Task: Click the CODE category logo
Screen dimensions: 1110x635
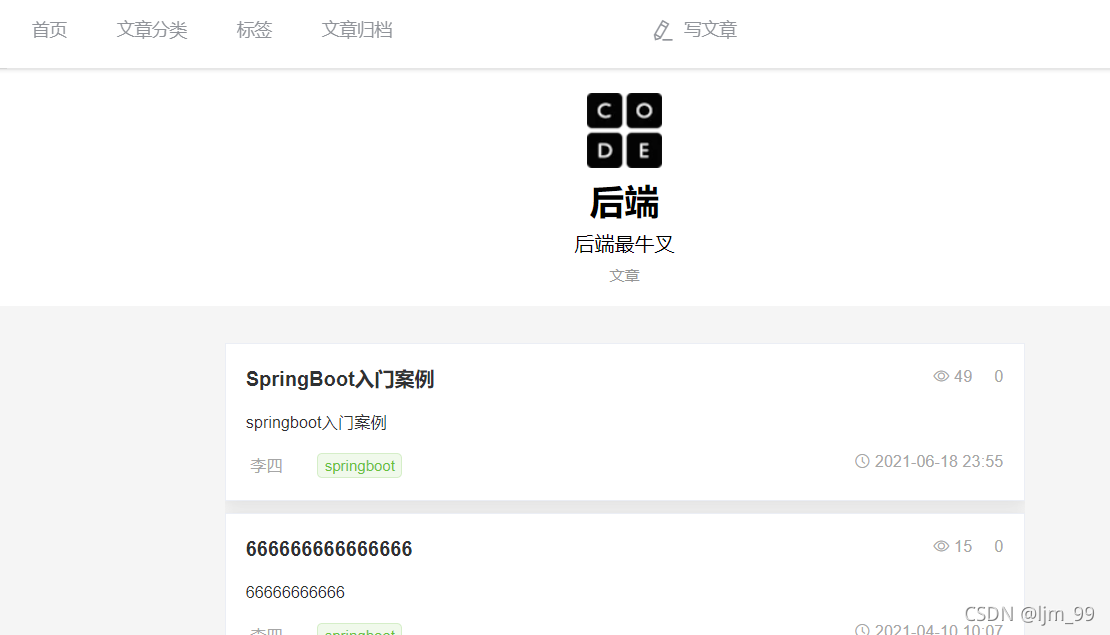Action: pyautogui.click(x=624, y=130)
